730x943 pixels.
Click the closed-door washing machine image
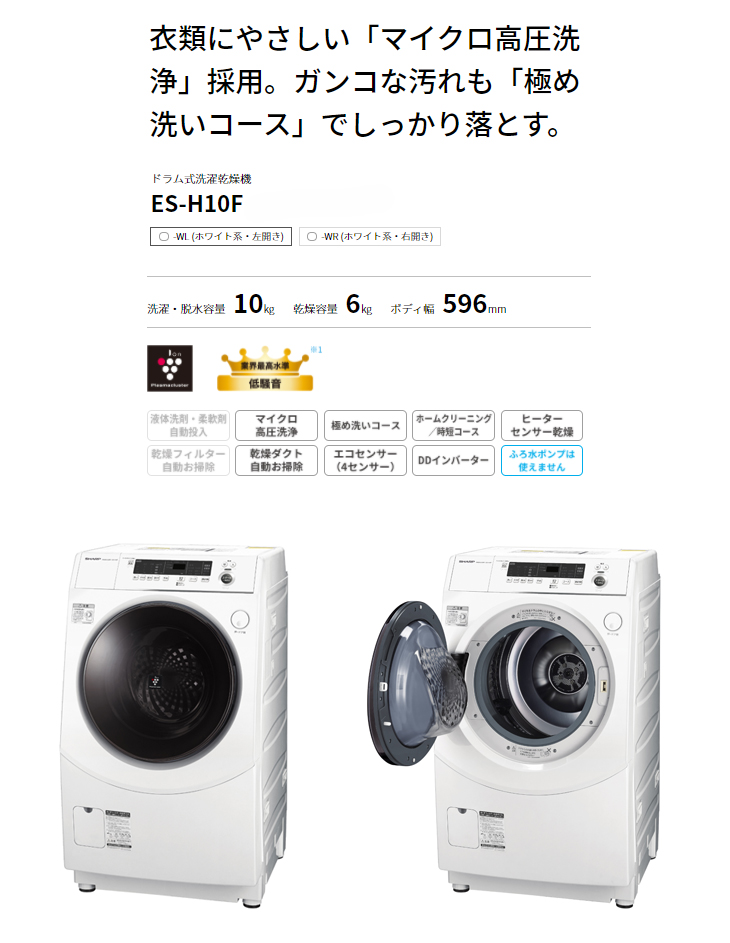(x=174, y=723)
